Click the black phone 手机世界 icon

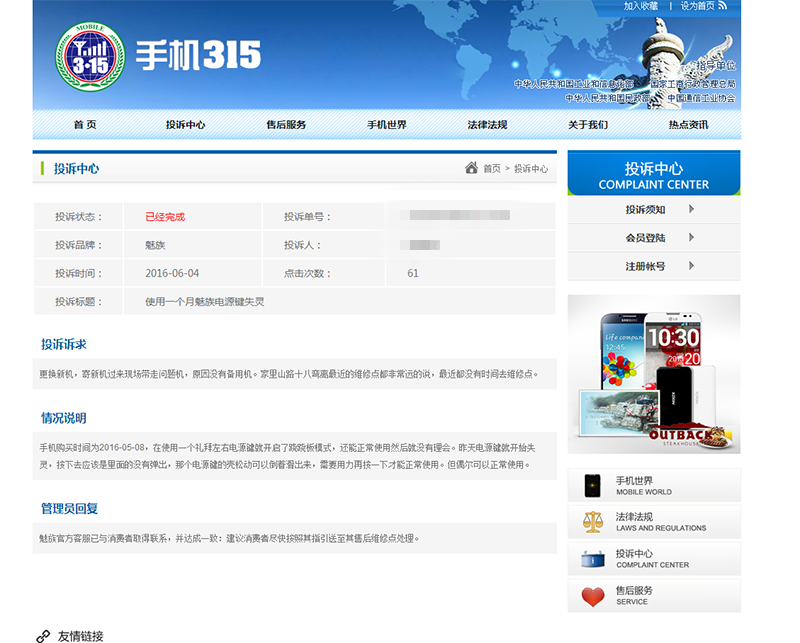pyautogui.click(x=592, y=485)
